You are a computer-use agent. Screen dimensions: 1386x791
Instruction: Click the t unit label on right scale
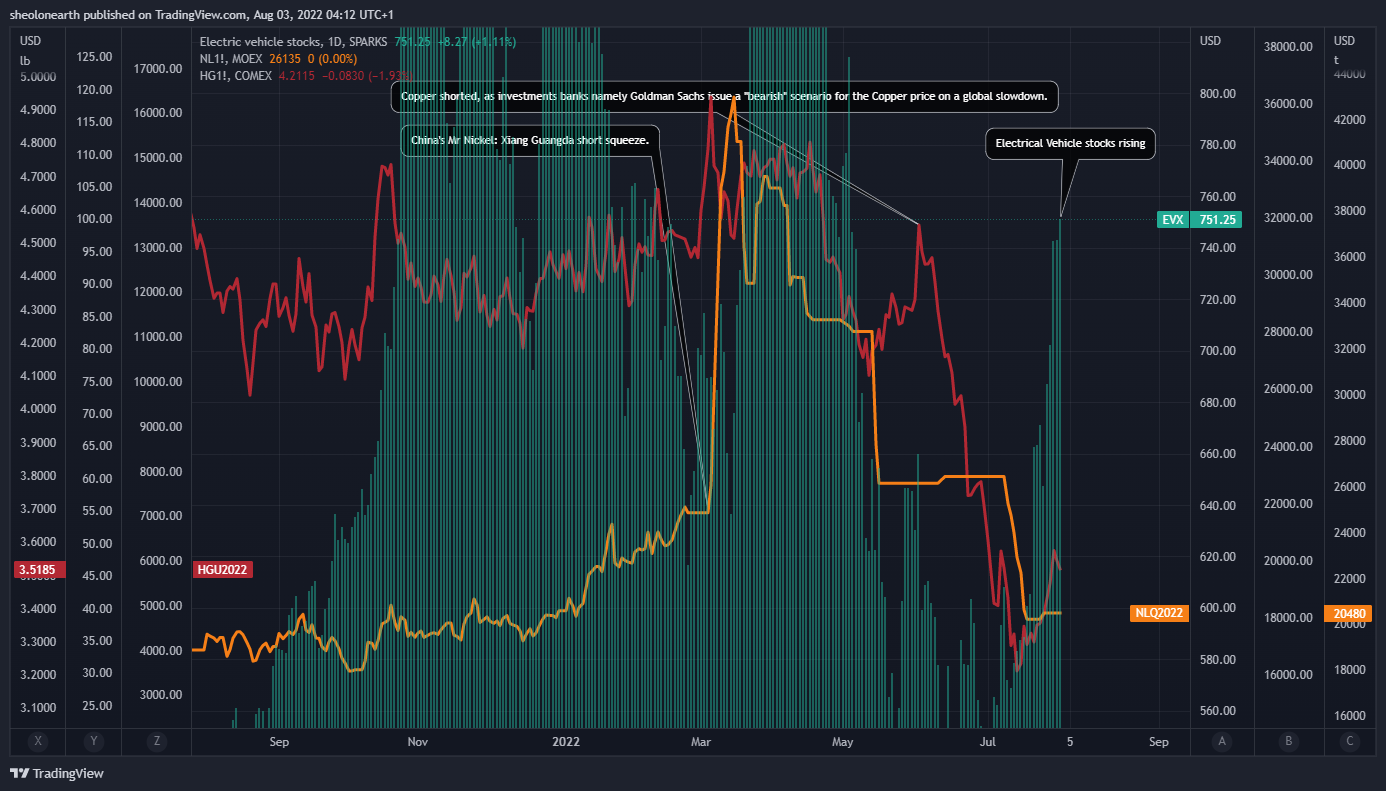click(x=1336, y=59)
